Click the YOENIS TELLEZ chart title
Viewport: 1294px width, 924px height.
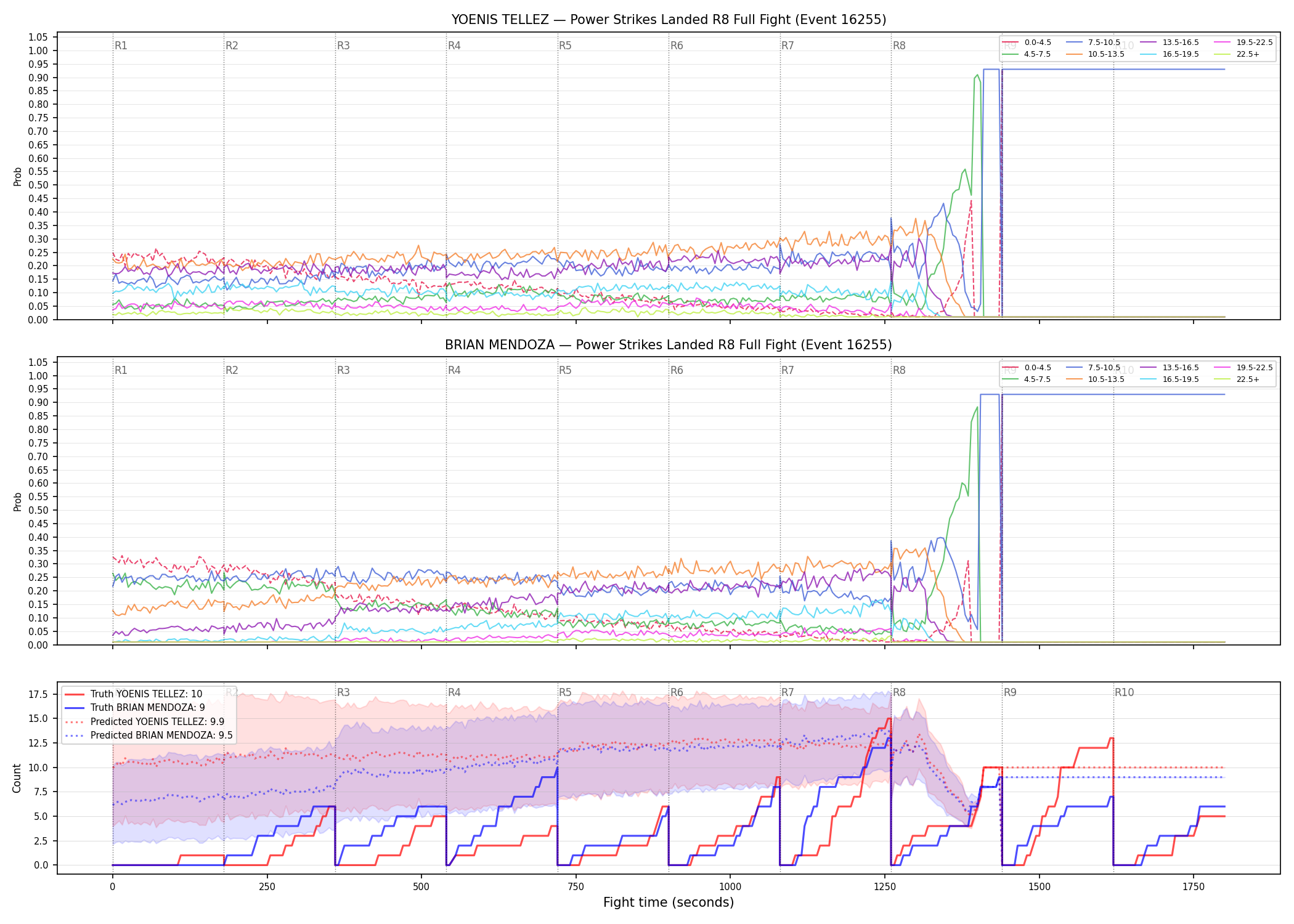click(x=669, y=20)
